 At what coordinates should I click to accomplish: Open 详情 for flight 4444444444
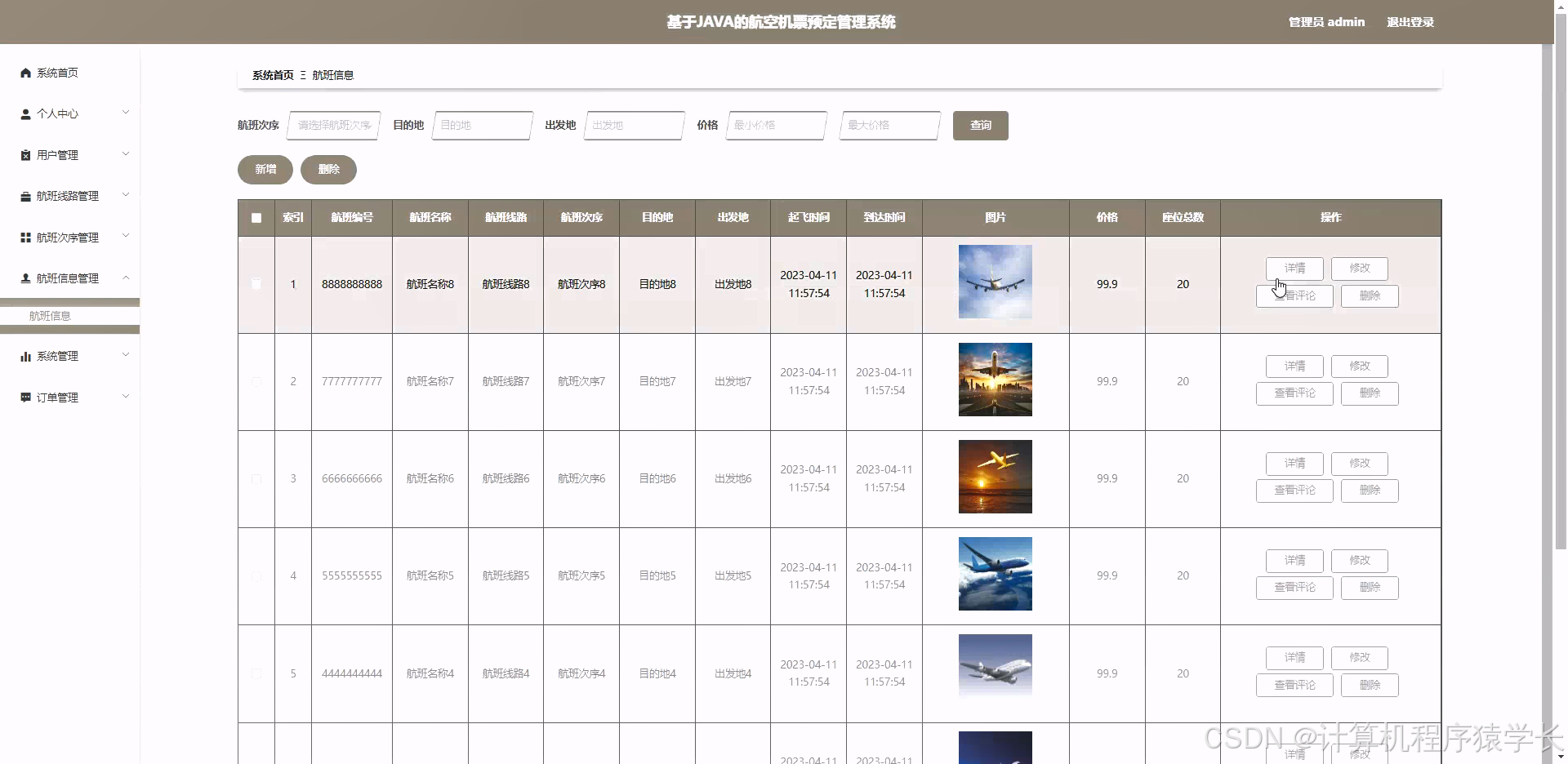coord(1294,658)
